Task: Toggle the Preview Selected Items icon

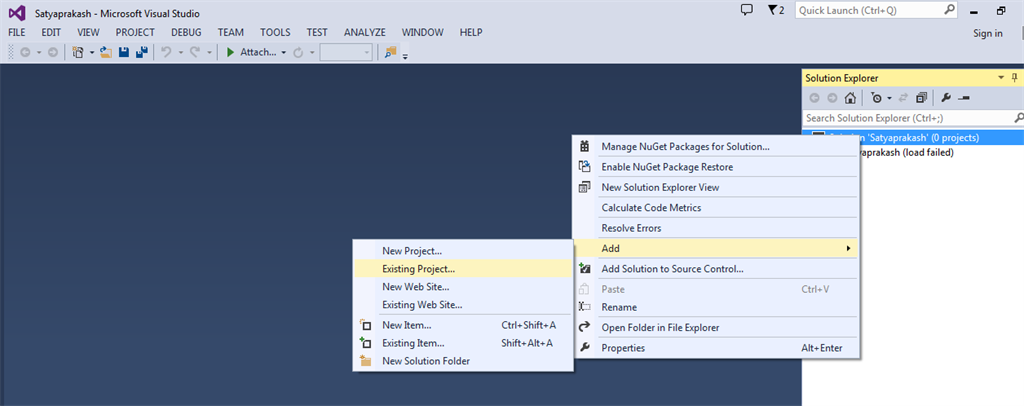Action: point(964,98)
